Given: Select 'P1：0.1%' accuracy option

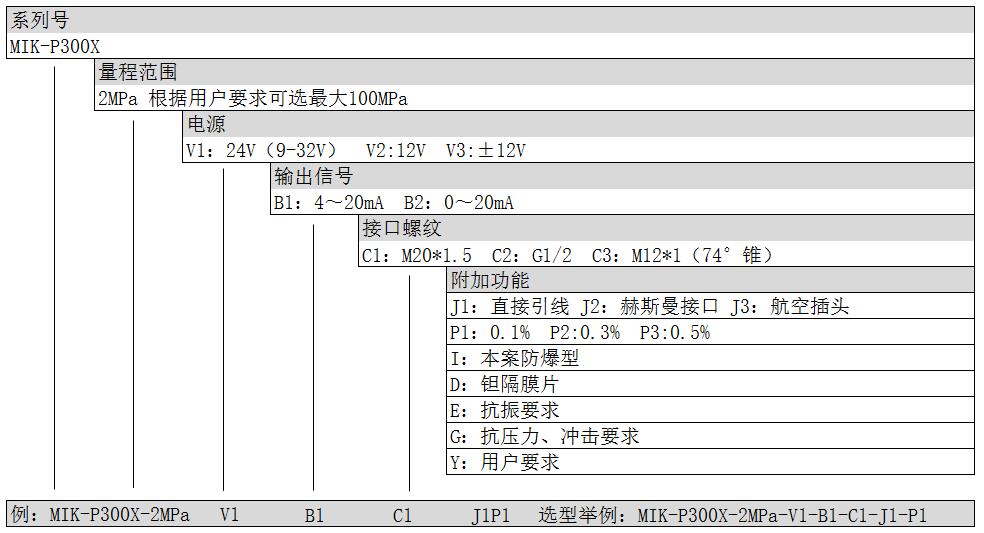Looking at the screenshot, I should (490, 333).
